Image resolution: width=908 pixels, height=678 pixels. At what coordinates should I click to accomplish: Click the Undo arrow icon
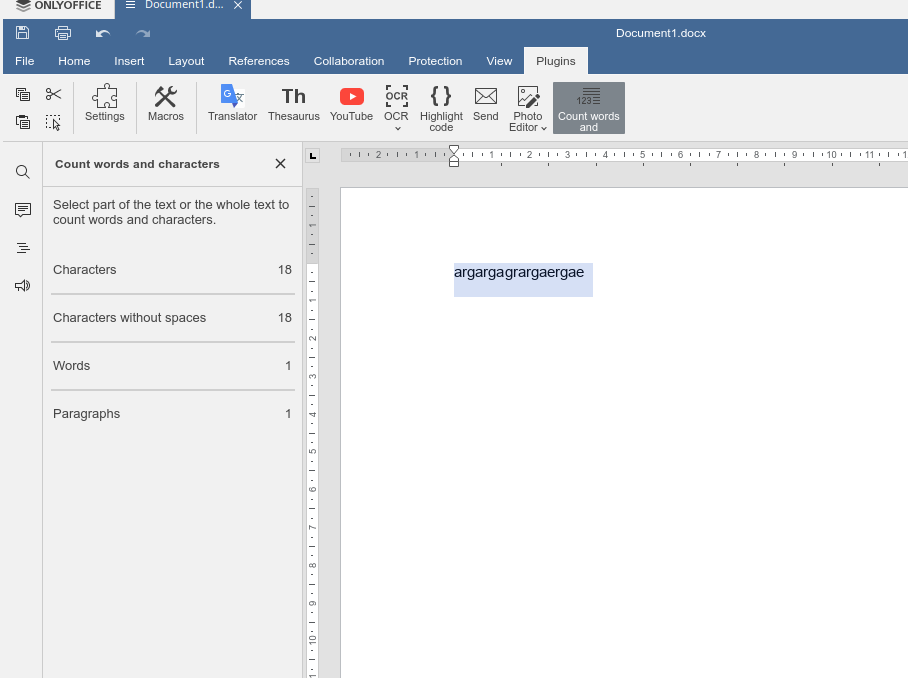pyautogui.click(x=101, y=32)
